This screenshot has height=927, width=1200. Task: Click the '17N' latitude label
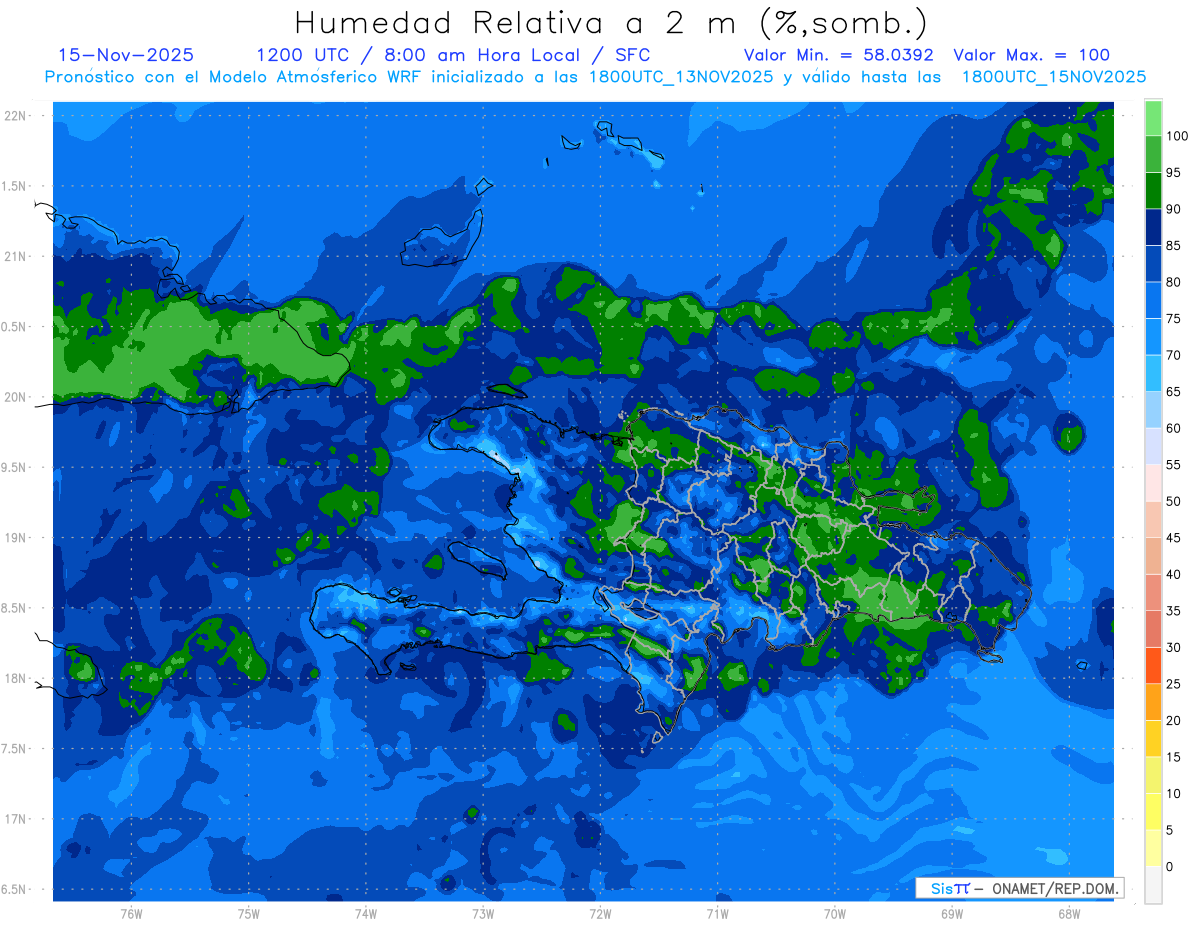(15, 819)
